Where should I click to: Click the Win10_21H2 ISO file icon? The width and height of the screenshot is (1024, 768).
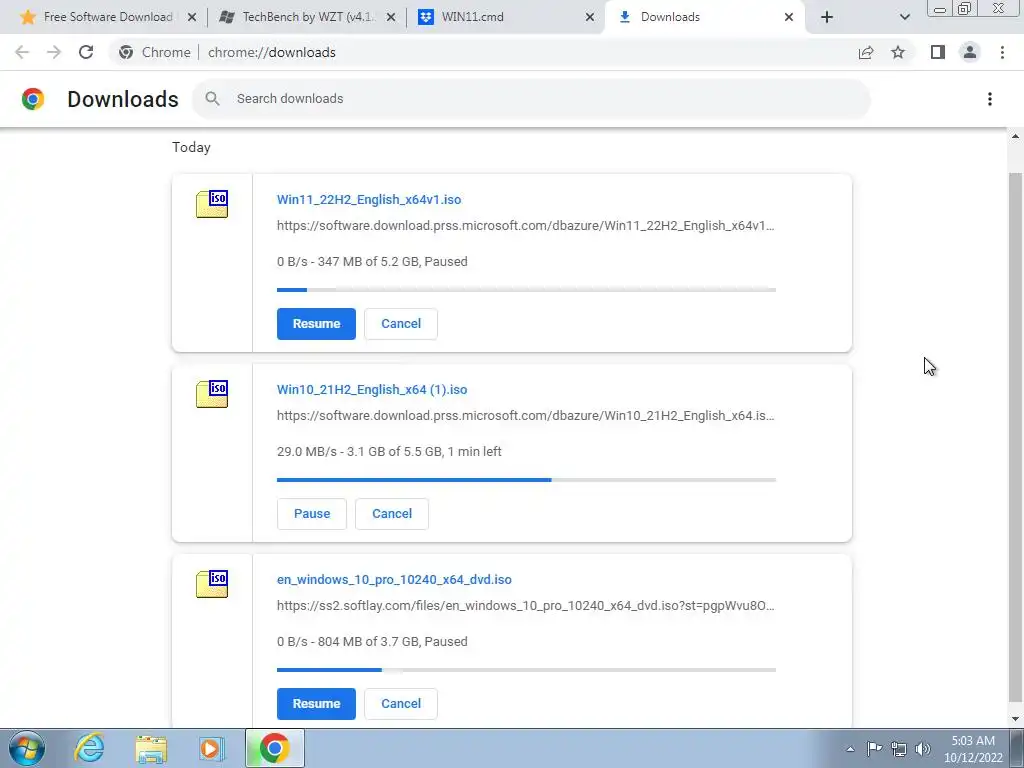click(212, 394)
